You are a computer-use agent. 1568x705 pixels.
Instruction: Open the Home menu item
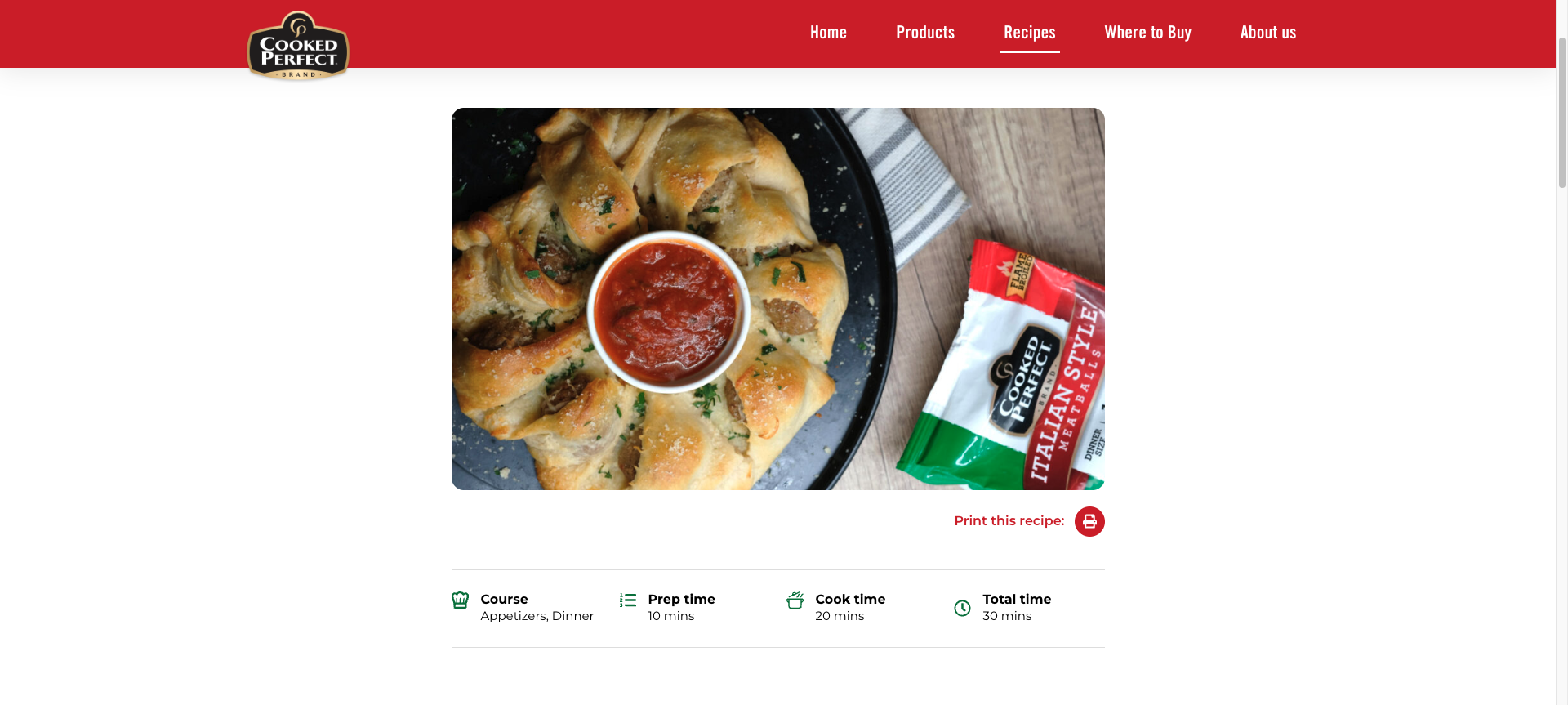(x=828, y=33)
